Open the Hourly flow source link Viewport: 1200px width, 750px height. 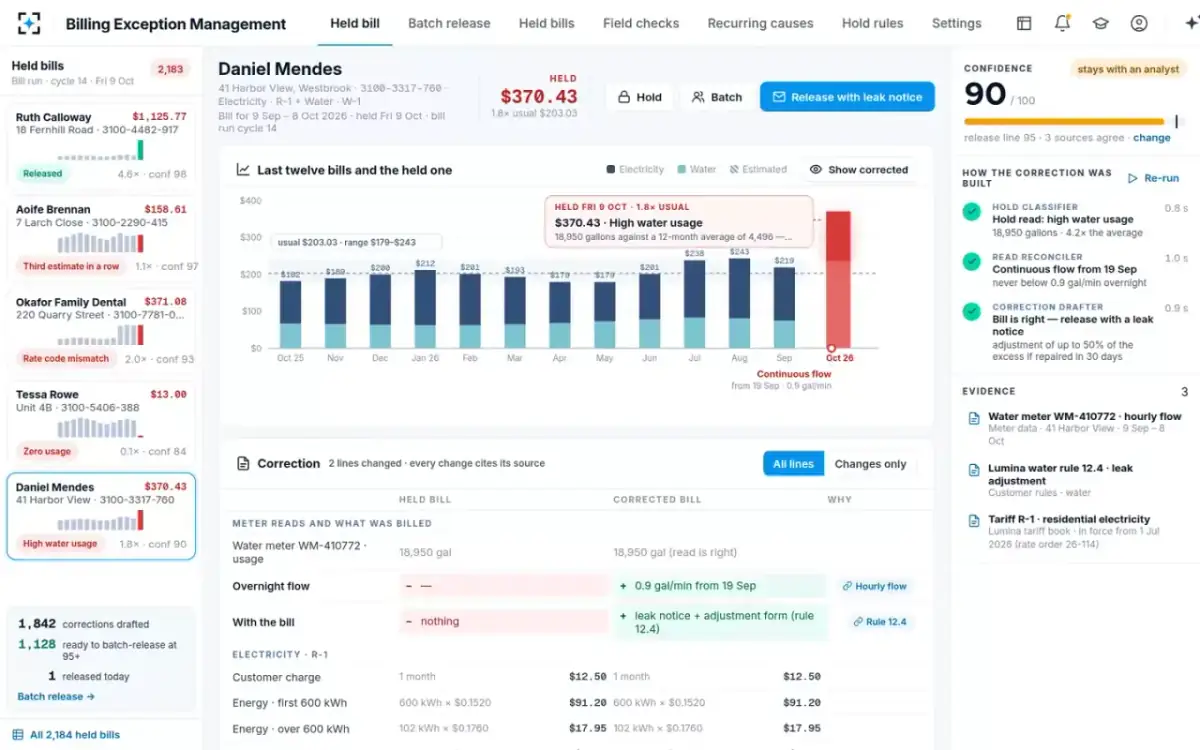pyautogui.click(x=874, y=586)
